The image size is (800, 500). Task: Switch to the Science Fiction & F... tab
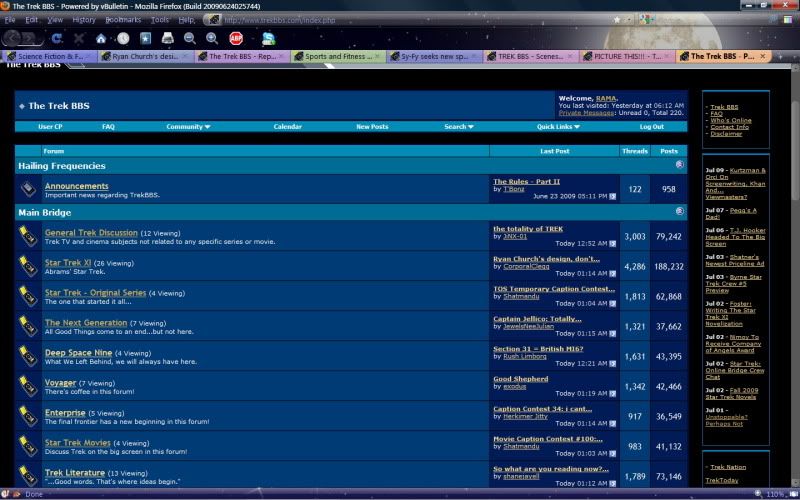49,56
